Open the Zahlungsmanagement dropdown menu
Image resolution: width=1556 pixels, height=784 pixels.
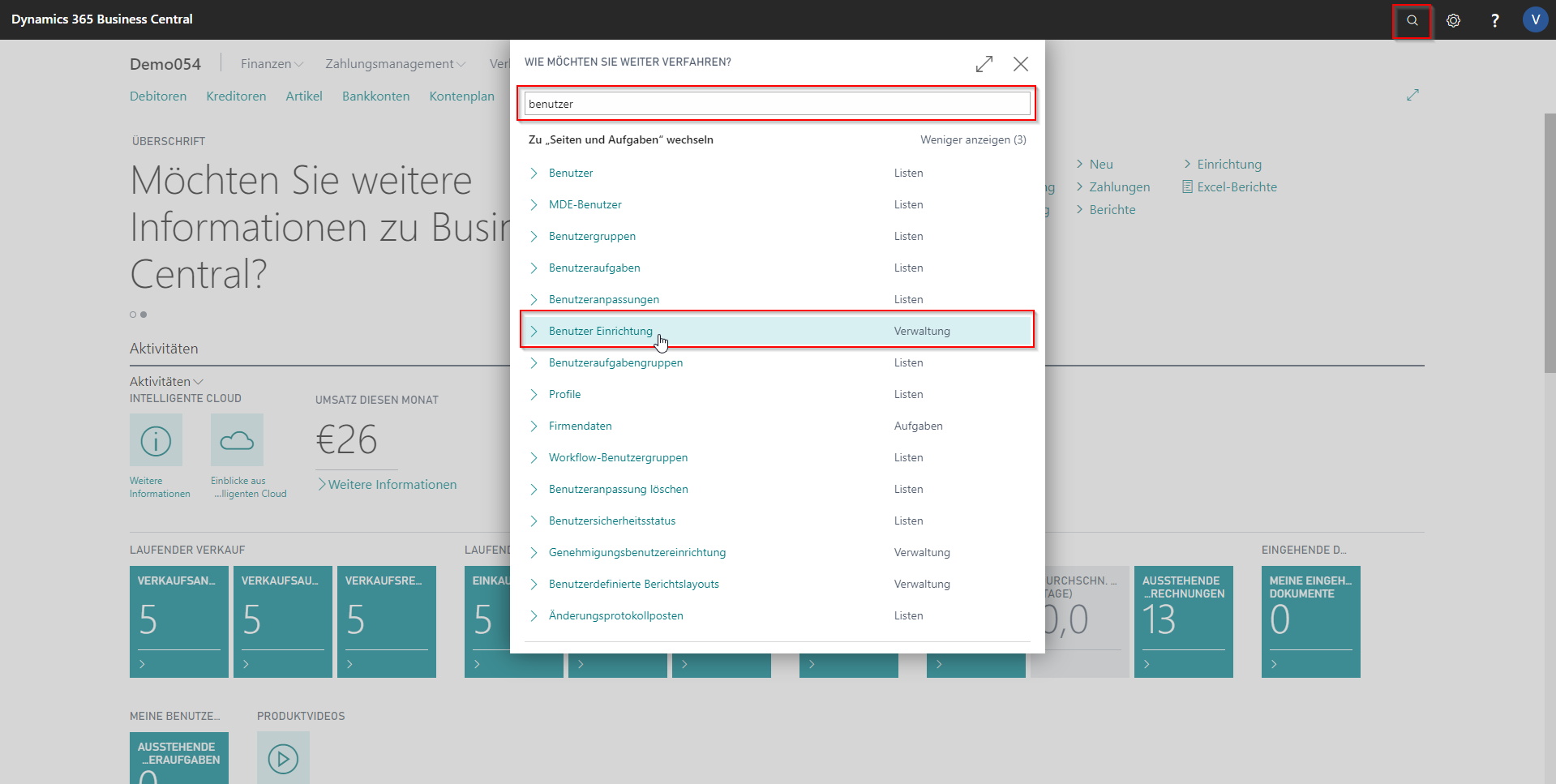point(395,64)
